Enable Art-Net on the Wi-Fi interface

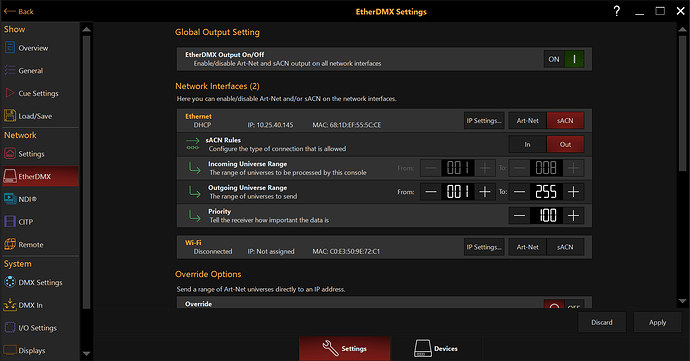[x=528, y=247]
